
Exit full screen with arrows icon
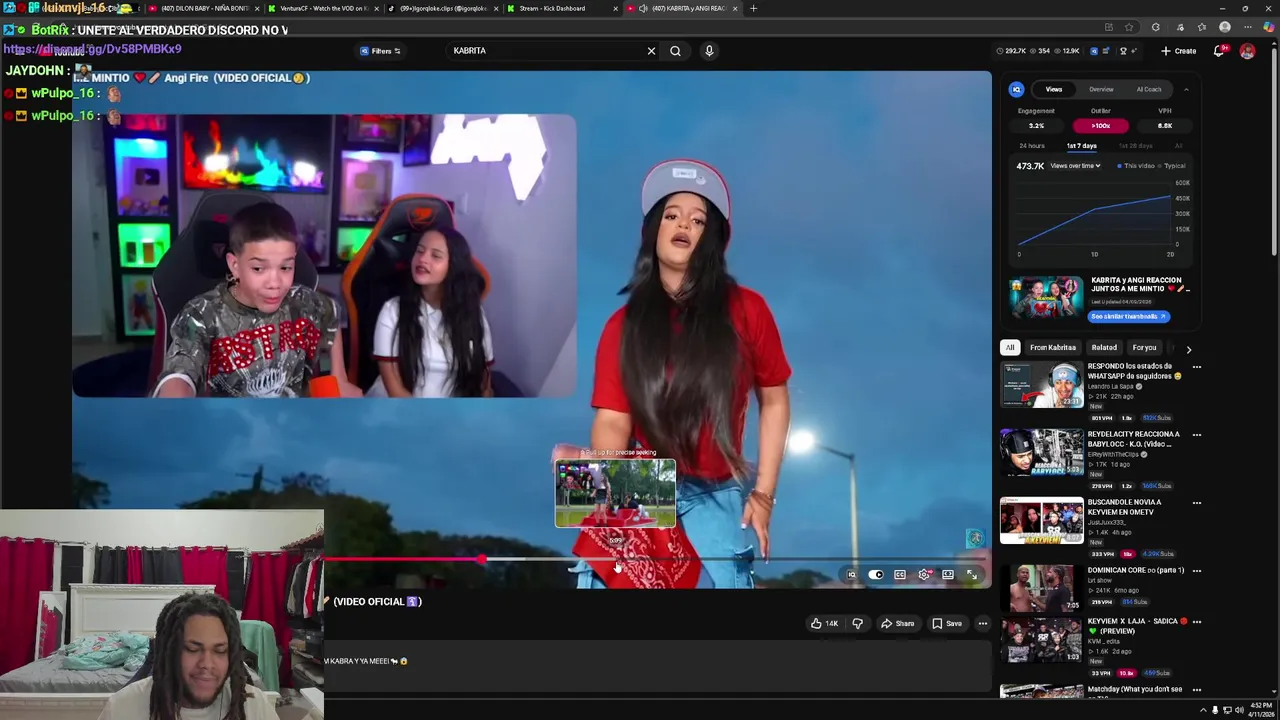(x=972, y=575)
